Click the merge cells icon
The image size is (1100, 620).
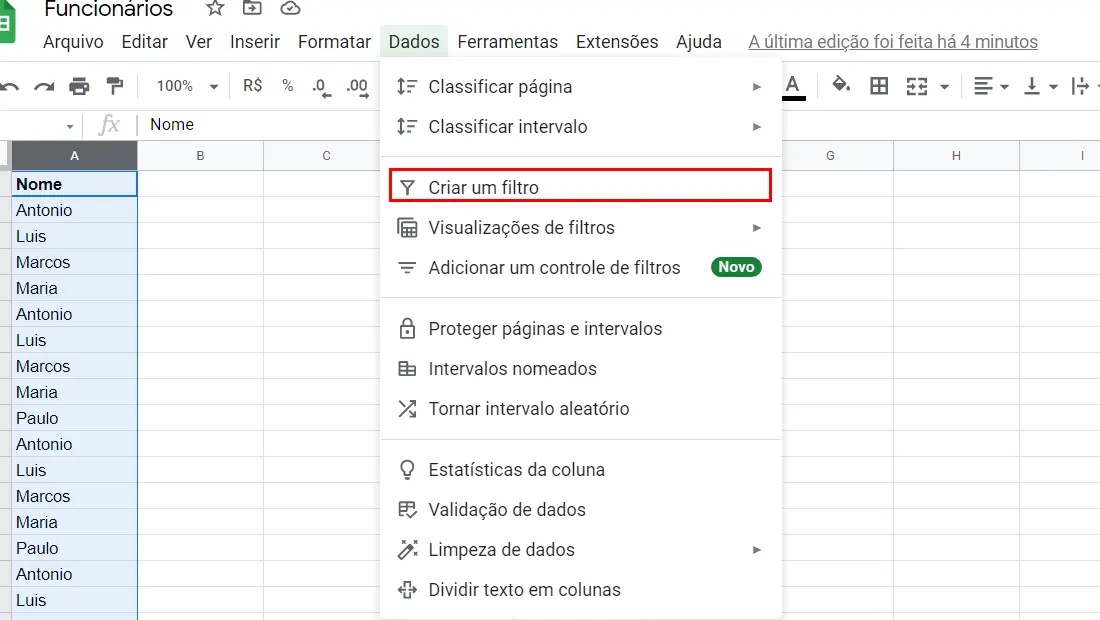[x=917, y=86]
